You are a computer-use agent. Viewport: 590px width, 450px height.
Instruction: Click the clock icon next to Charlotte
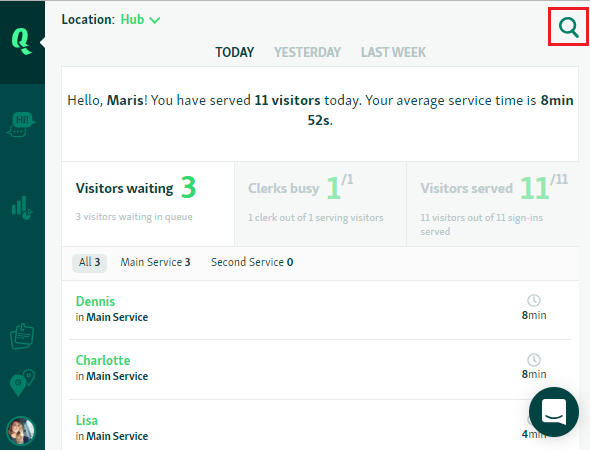point(534,360)
